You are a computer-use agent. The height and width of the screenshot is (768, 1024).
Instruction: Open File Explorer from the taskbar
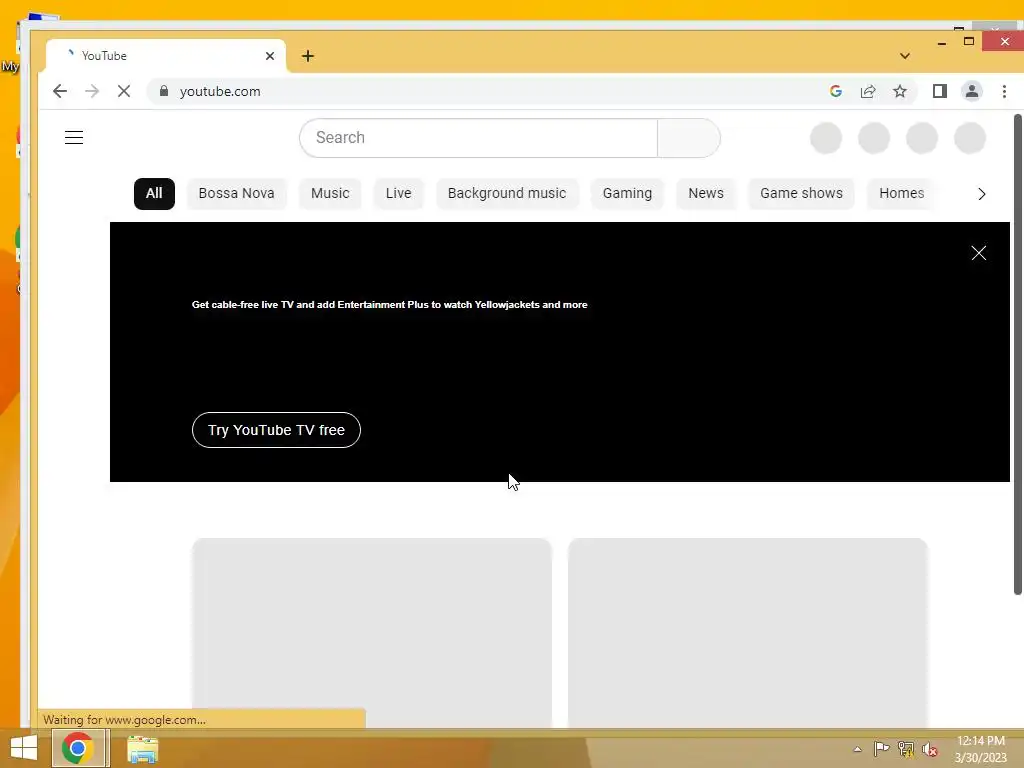142,749
